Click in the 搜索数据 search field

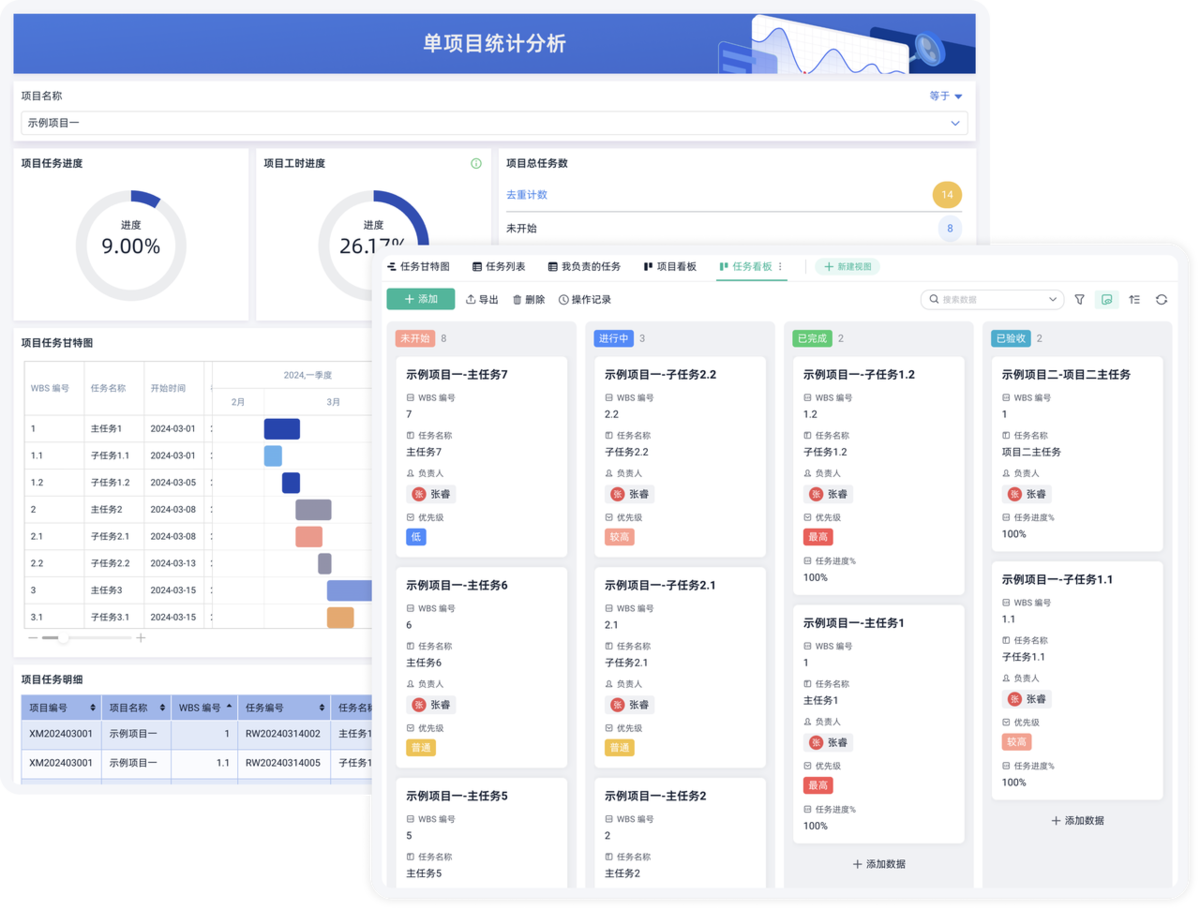pyautogui.click(x=992, y=299)
